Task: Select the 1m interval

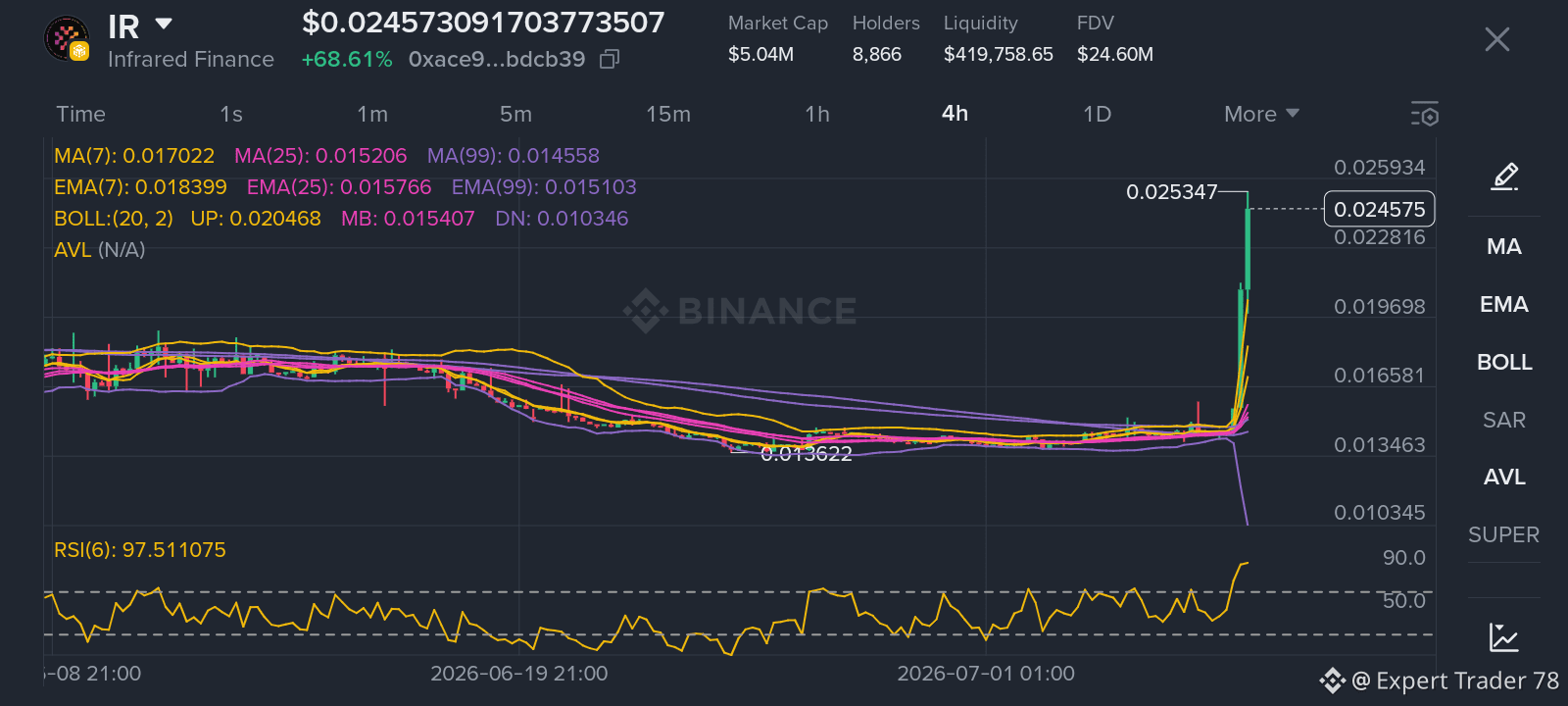Action: pos(372,114)
